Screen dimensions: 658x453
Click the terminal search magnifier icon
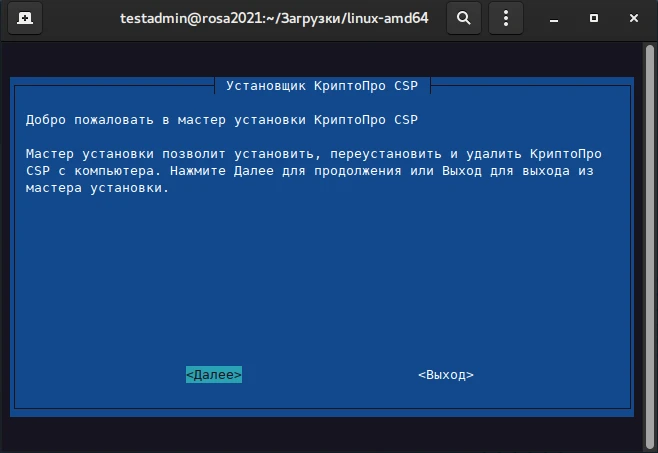point(464,18)
